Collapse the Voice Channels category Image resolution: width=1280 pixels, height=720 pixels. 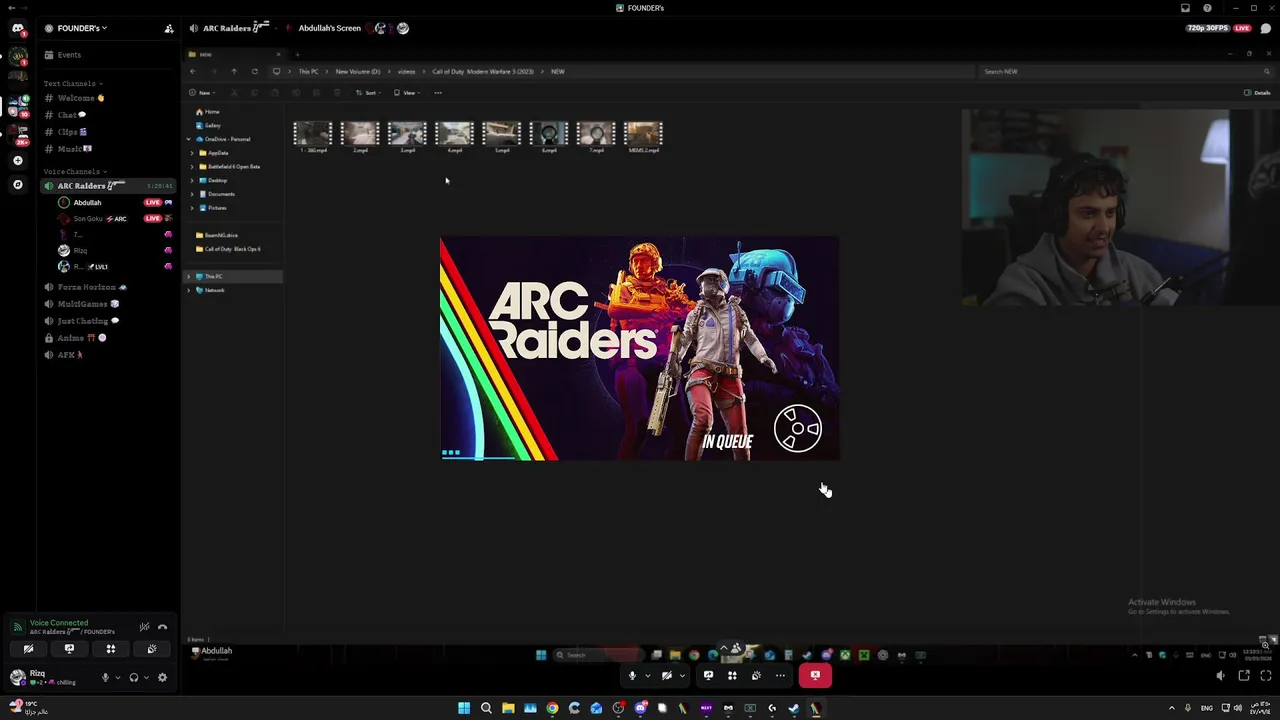coord(74,171)
